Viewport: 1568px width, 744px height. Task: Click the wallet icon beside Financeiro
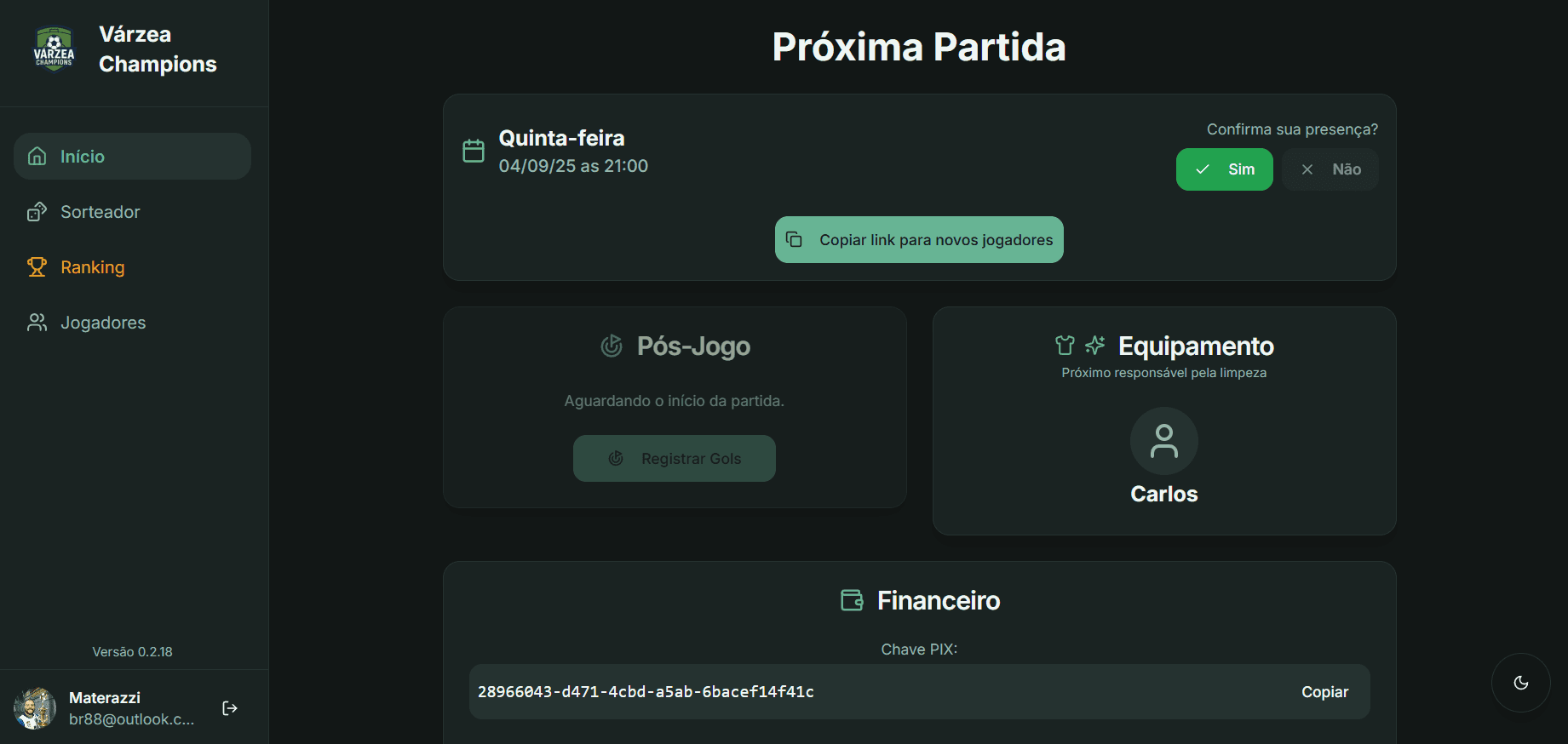852,600
